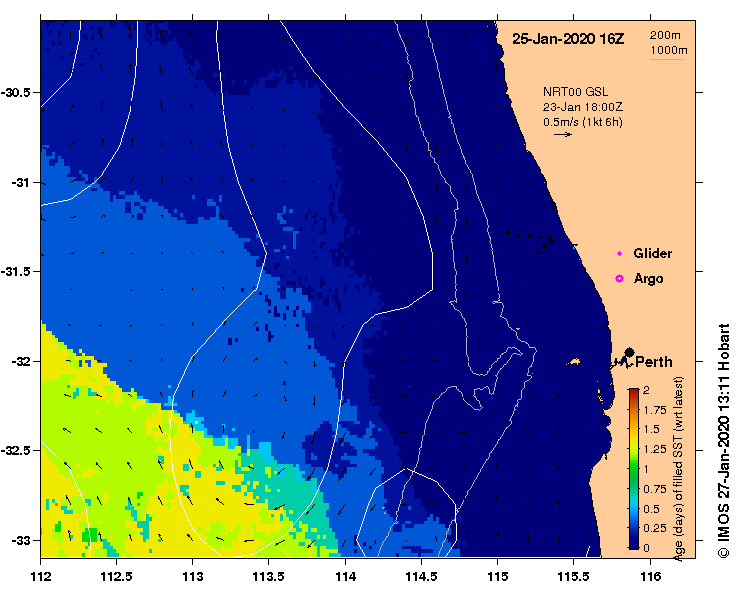Click the latitude label -30.5
Viewport: 739px width, 592px height.
(x=16, y=92)
